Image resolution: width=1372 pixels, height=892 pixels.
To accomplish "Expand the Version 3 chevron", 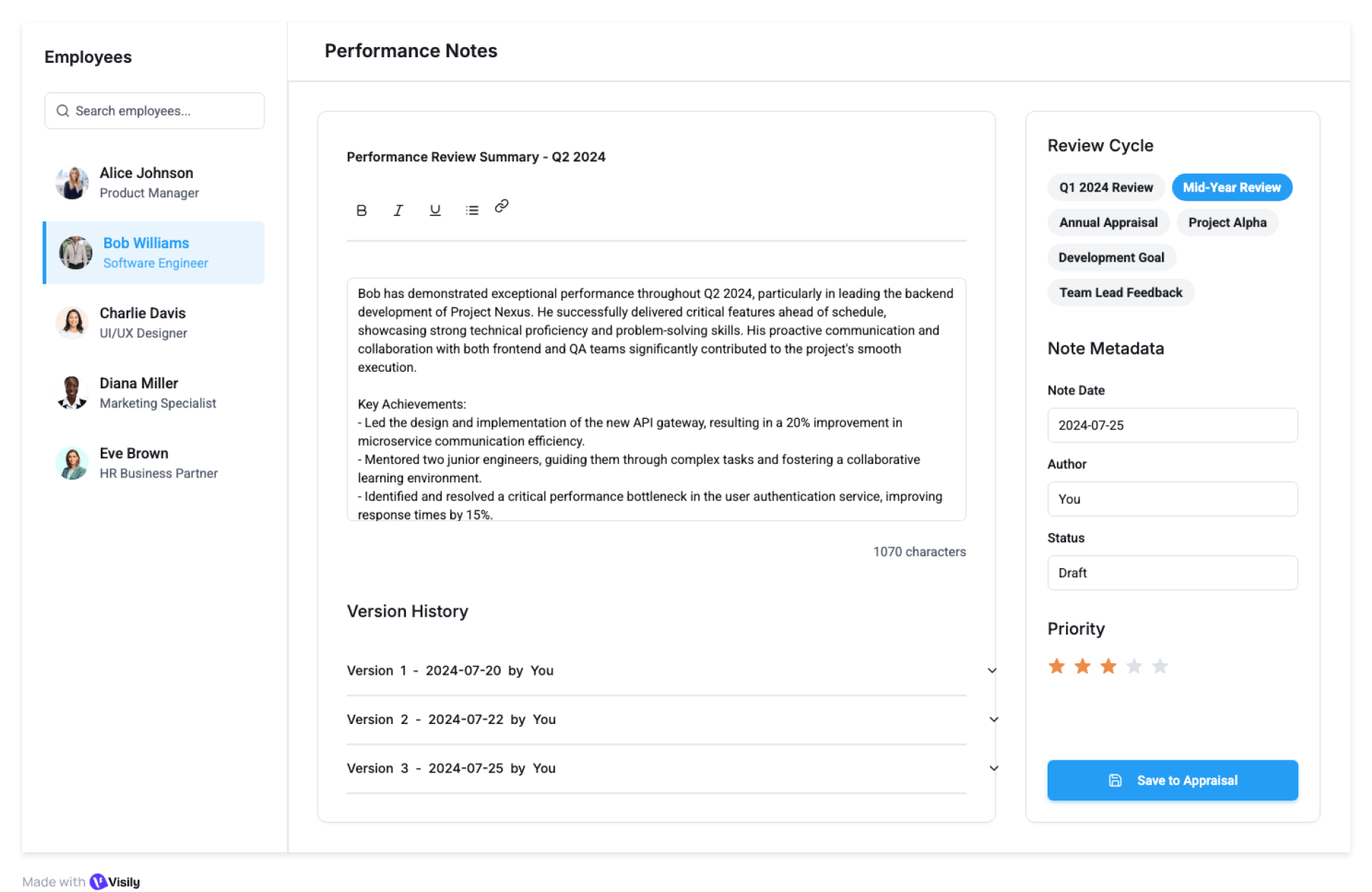I will (993, 768).
